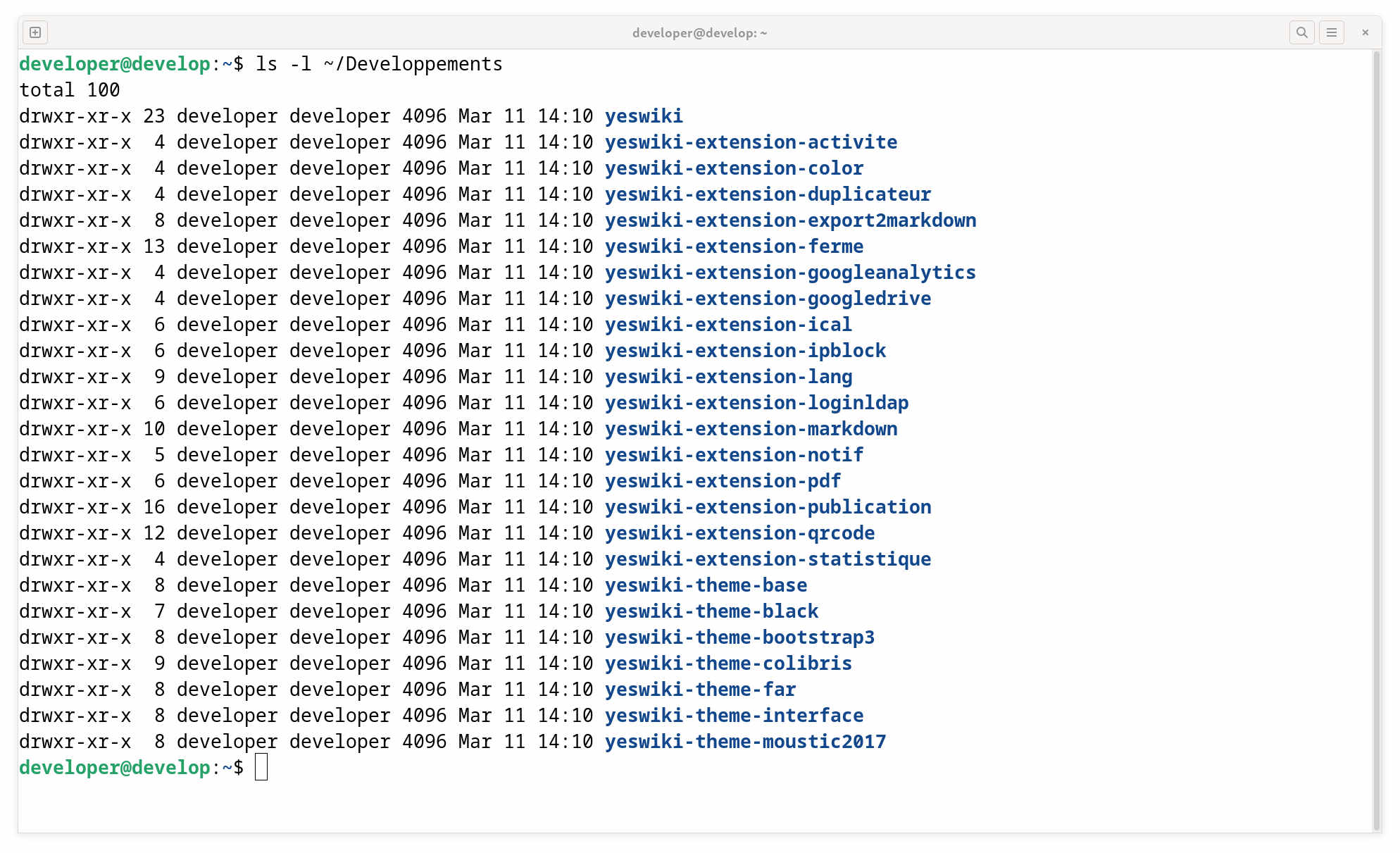Image resolution: width=1400 pixels, height=853 pixels.
Task: Click yeswiki-theme-bootstrap3 directory name
Action: click(739, 637)
